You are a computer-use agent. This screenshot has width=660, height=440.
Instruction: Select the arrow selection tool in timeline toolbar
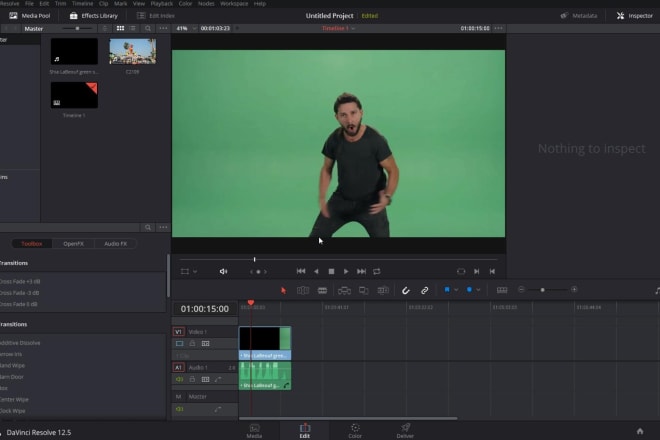[283, 290]
